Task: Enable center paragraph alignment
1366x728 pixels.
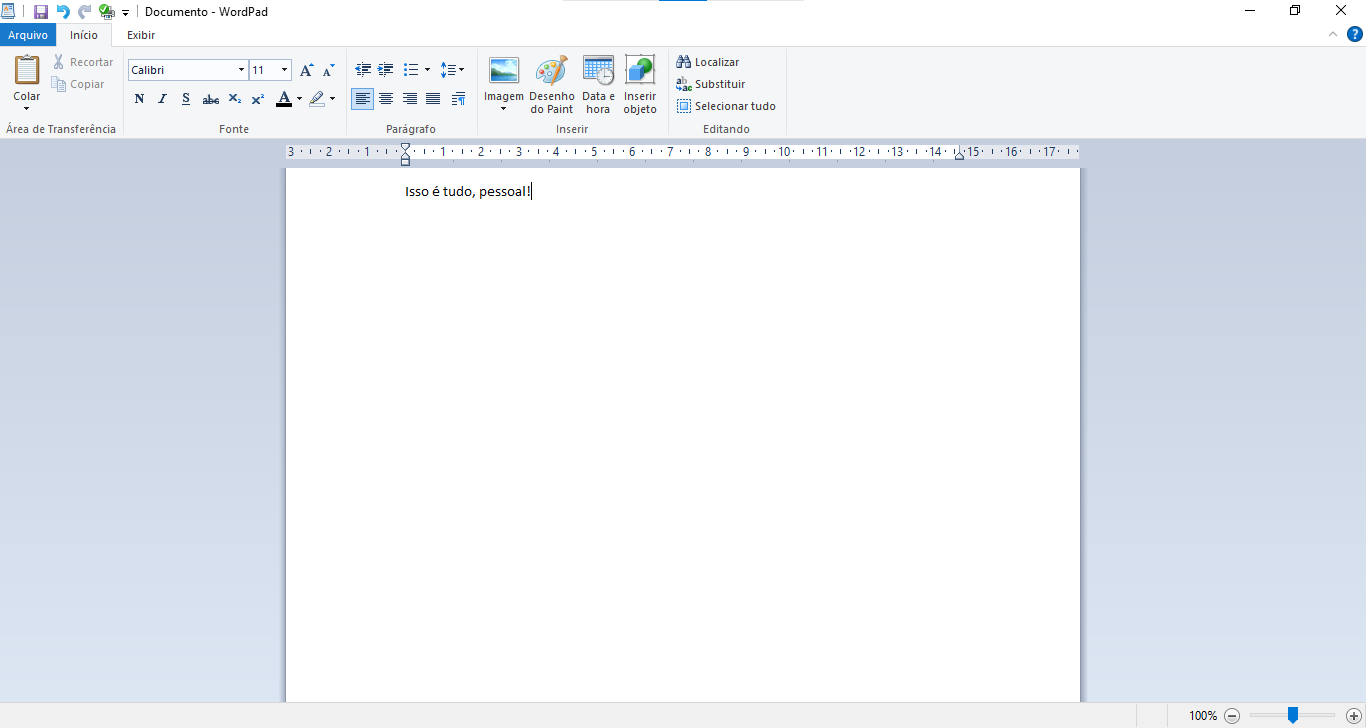Action: [x=386, y=99]
